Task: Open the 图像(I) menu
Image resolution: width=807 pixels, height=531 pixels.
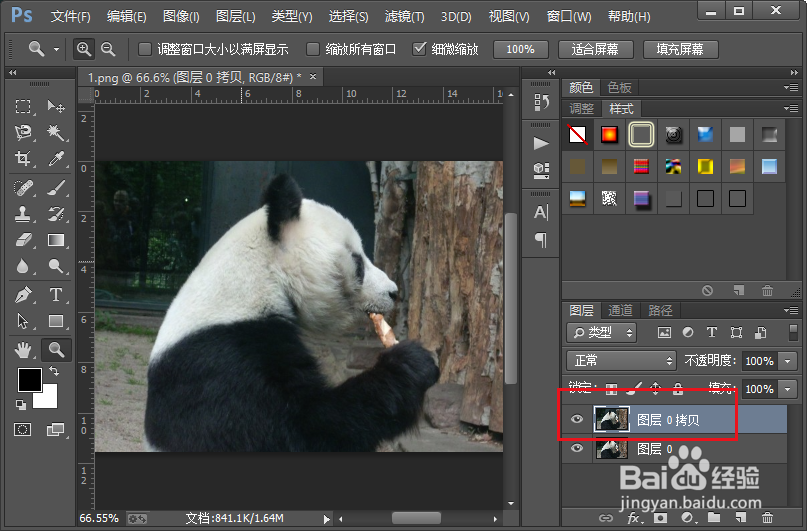Action: point(181,16)
